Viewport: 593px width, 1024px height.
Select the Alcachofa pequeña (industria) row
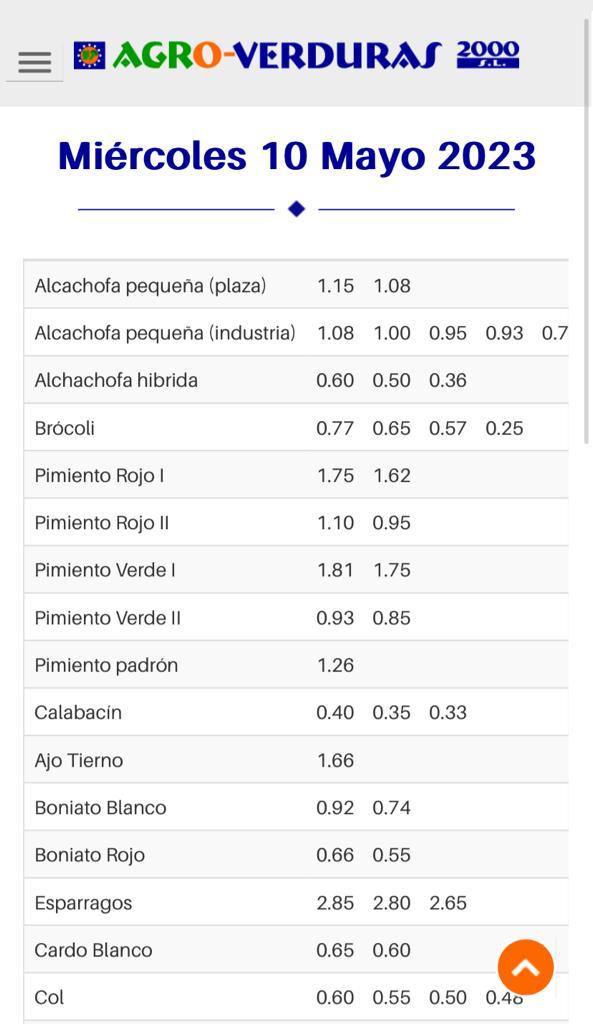296,333
